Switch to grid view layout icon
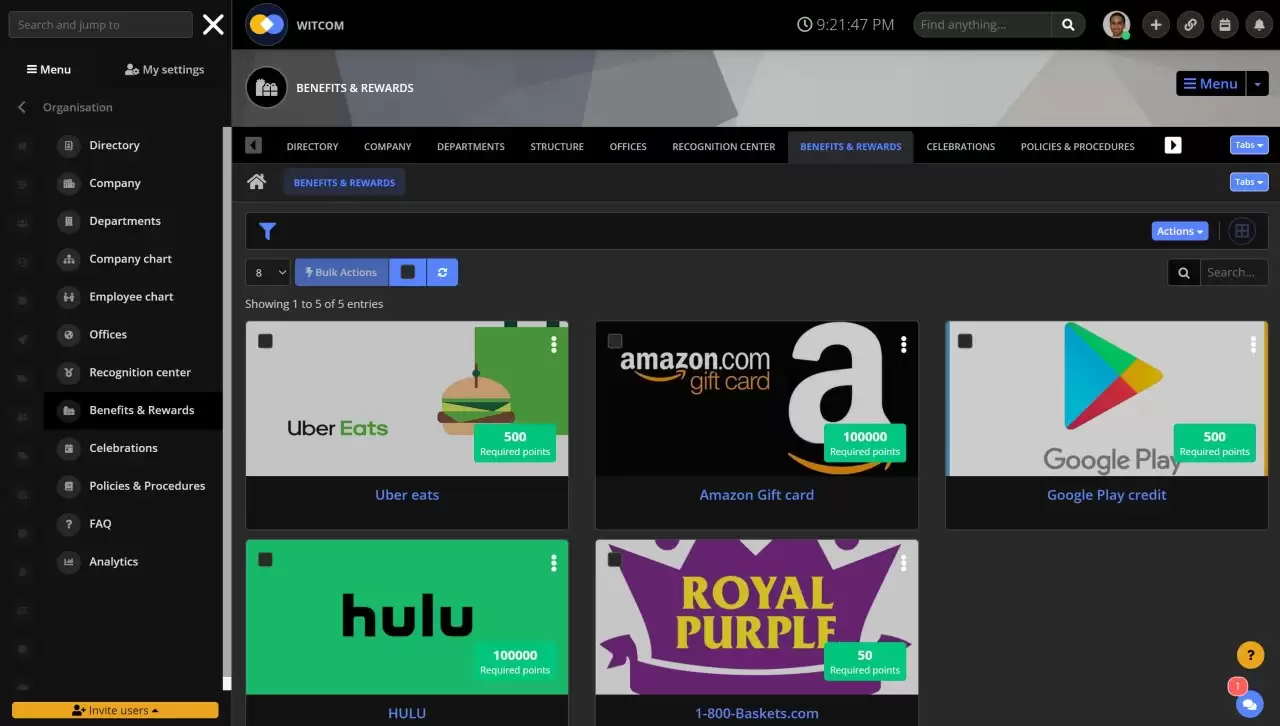Viewport: 1280px width, 726px height. (x=1242, y=231)
